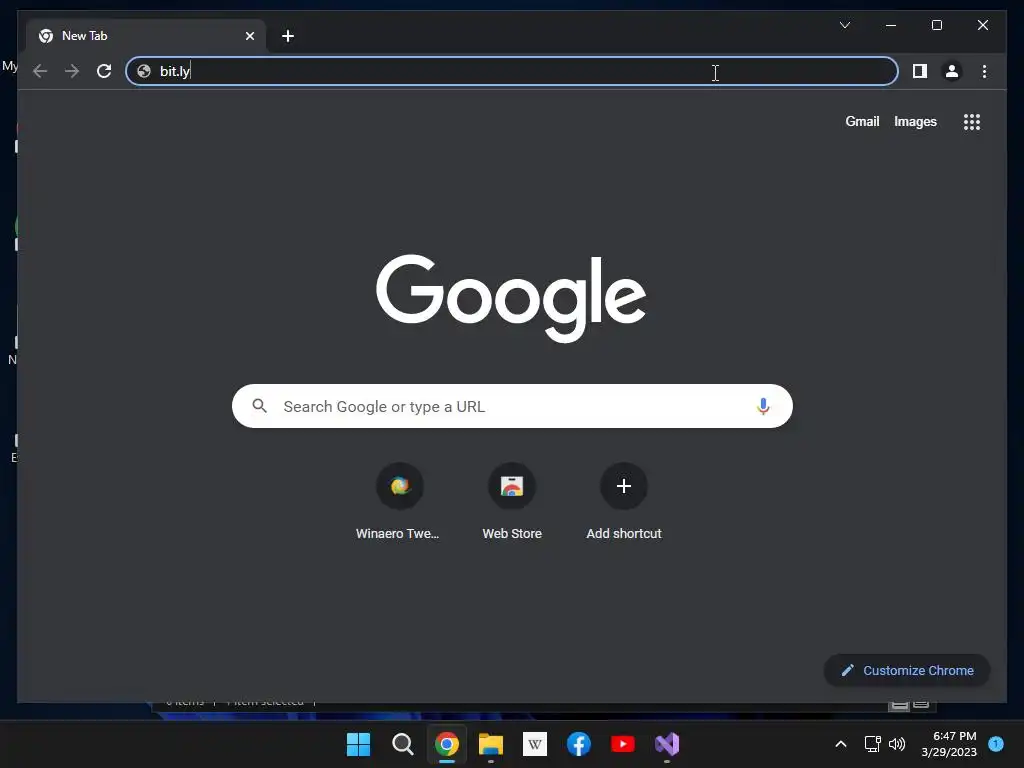Open YouTube from the taskbar
The image size is (1024, 768).
[x=623, y=744]
